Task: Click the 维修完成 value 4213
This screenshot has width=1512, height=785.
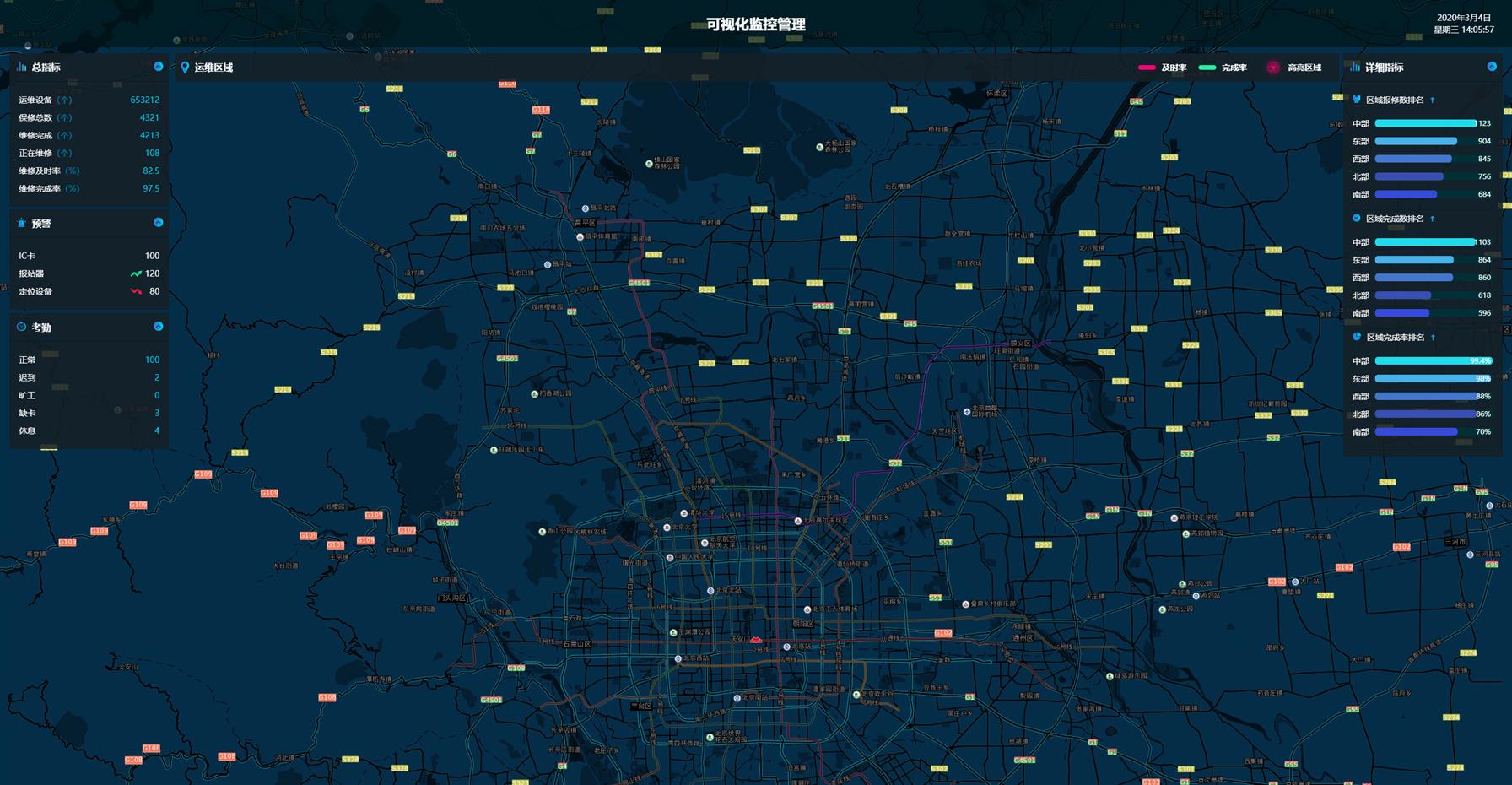Action: point(149,135)
